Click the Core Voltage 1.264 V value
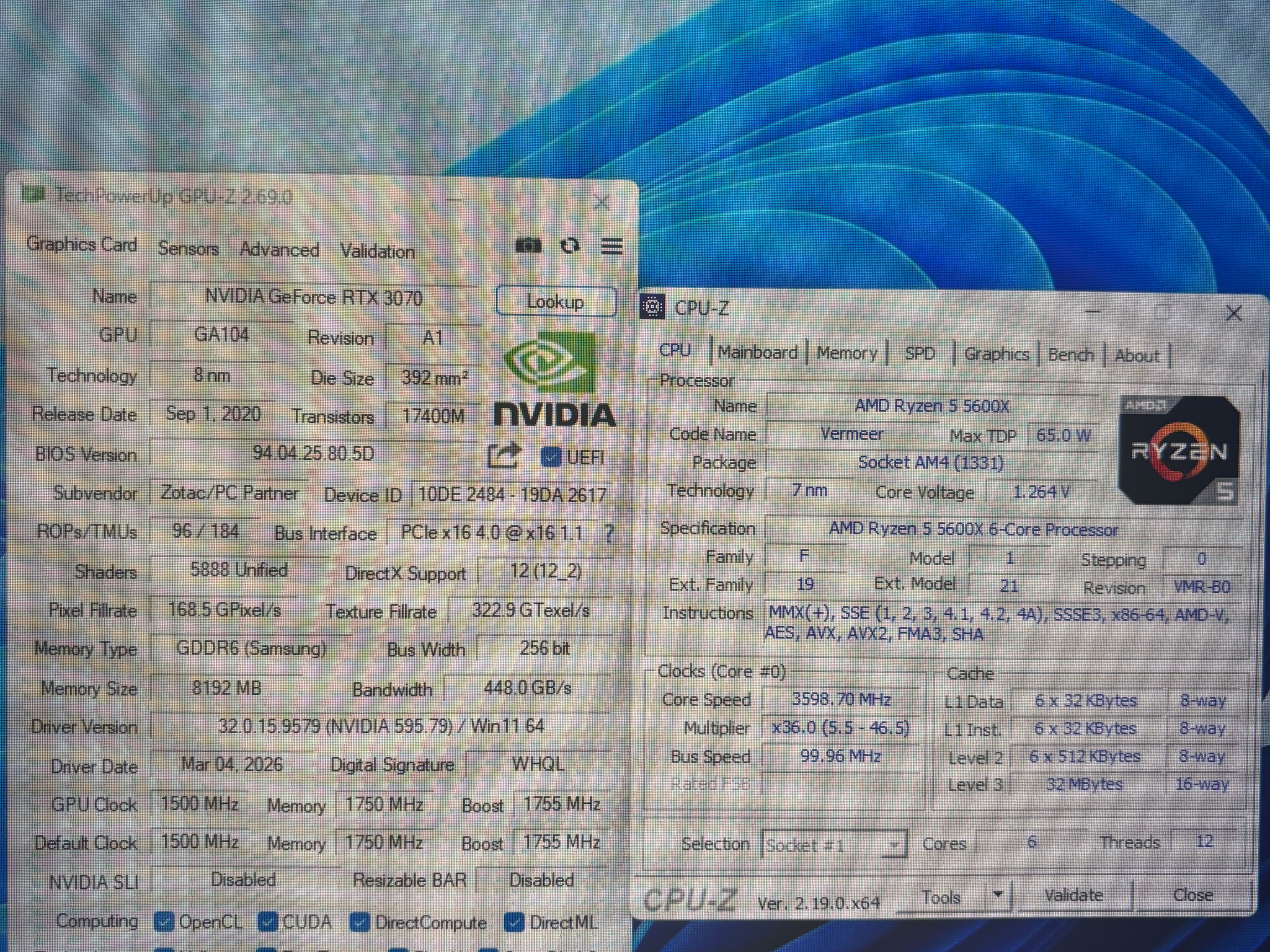The height and width of the screenshot is (952, 1270). pyautogui.click(x=1041, y=492)
